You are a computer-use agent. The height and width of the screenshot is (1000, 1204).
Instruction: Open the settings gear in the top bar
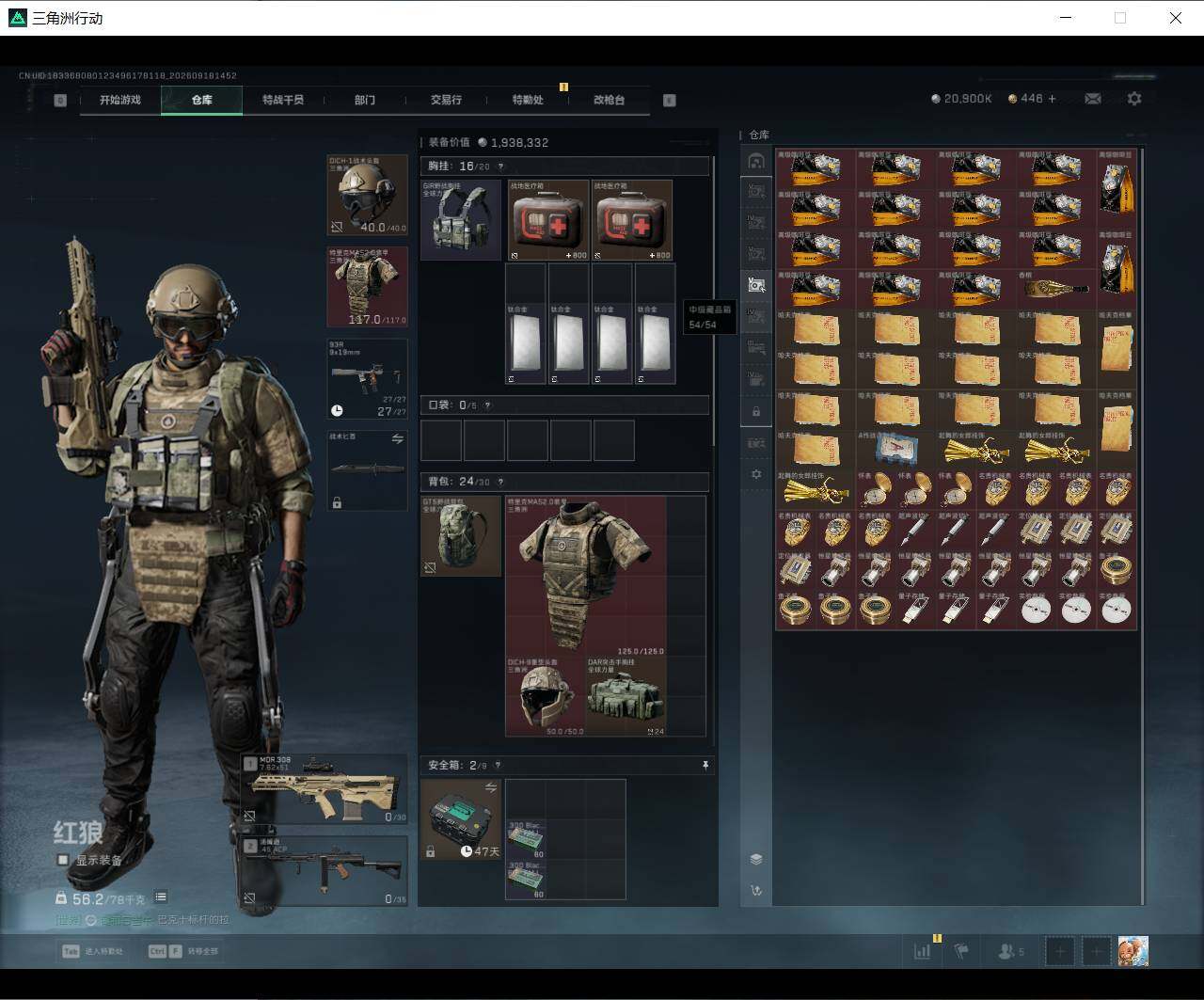(1134, 99)
